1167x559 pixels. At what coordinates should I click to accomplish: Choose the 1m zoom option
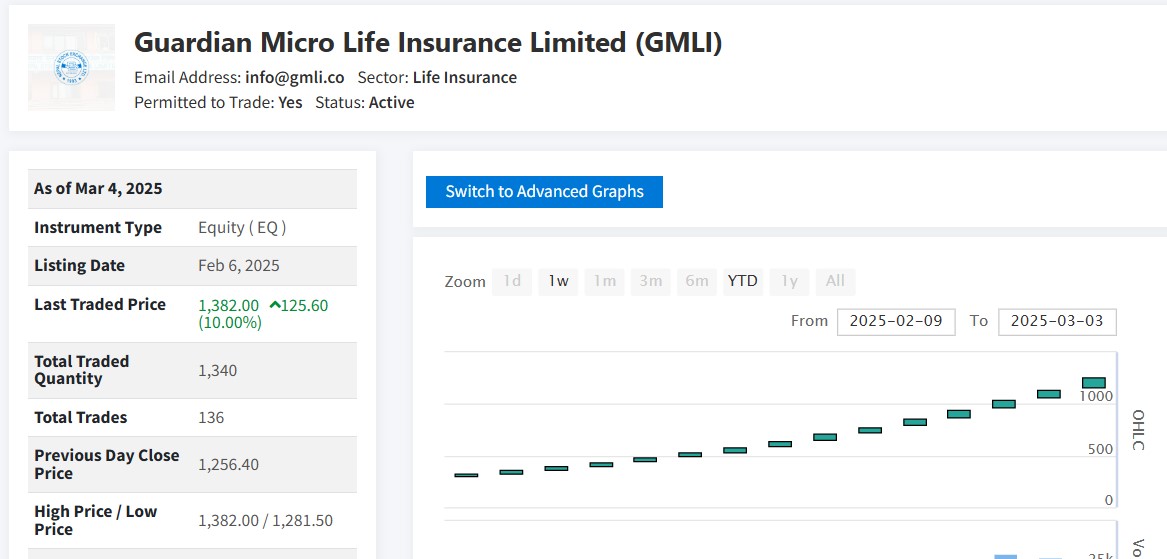[x=604, y=281]
